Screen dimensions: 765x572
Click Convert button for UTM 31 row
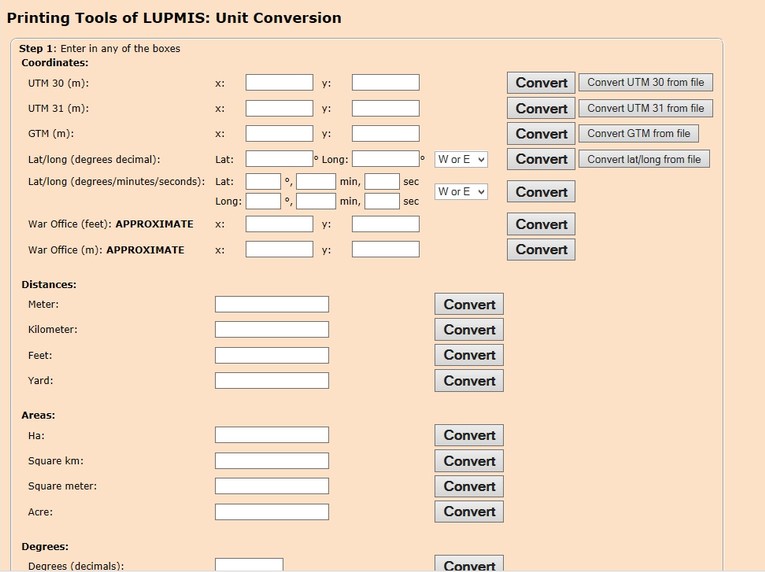pyautogui.click(x=541, y=108)
